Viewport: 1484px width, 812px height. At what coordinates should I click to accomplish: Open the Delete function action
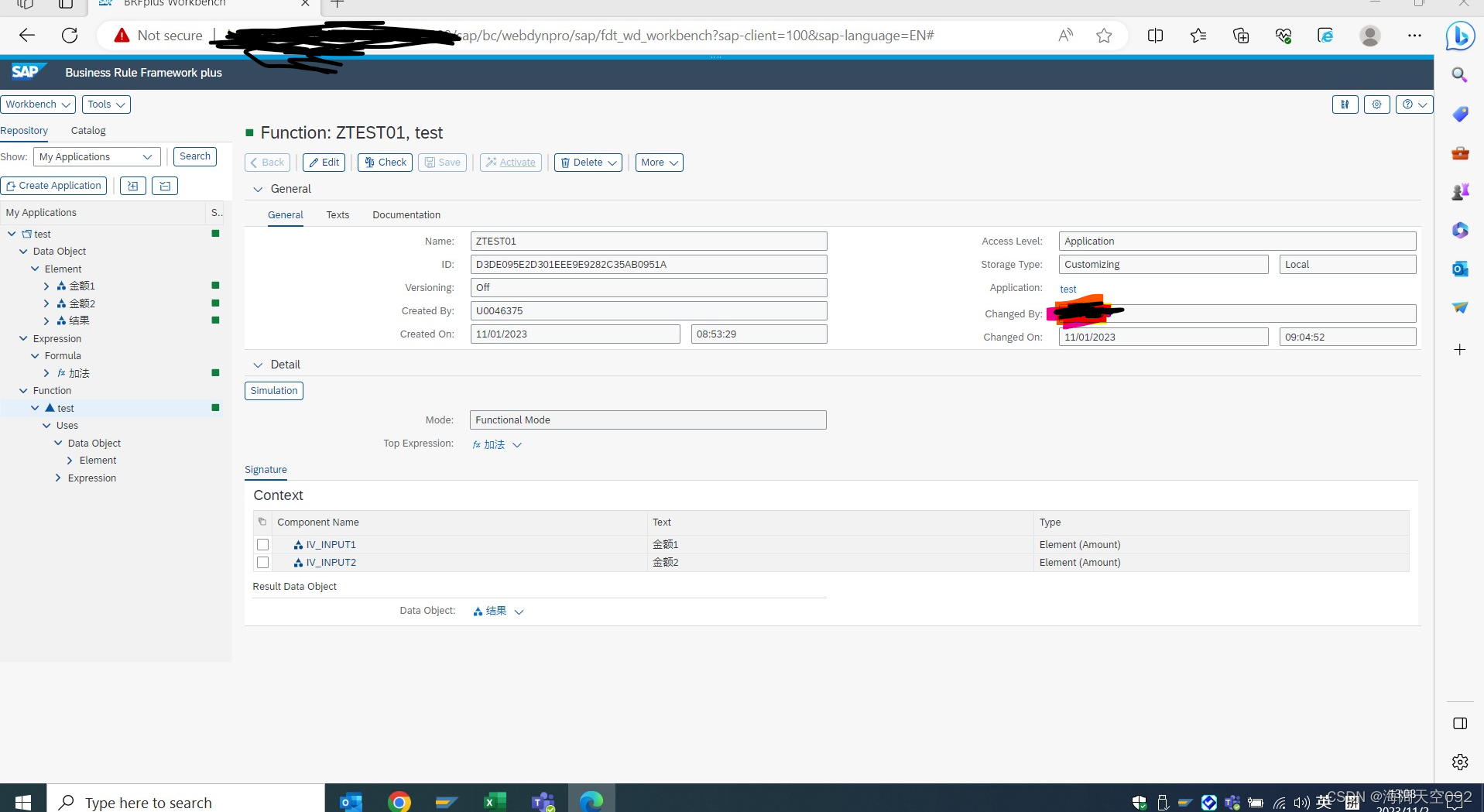click(587, 163)
